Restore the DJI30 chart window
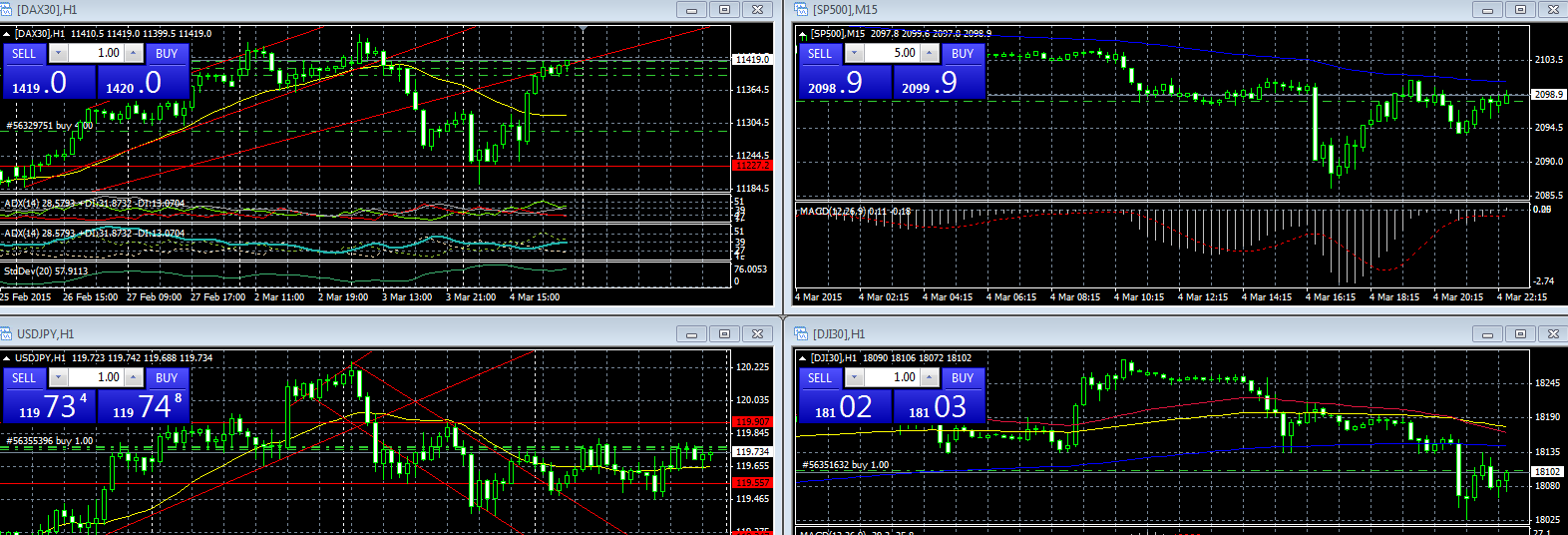The width and height of the screenshot is (1568, 535). [x=1520, y=333]
